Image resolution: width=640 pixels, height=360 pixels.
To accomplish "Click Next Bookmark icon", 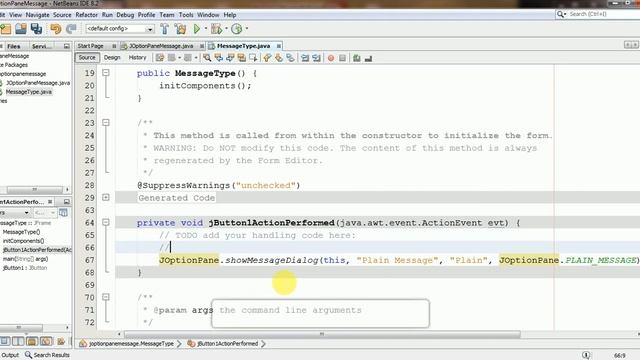I will pyautogui.click(x=279, y=58).
